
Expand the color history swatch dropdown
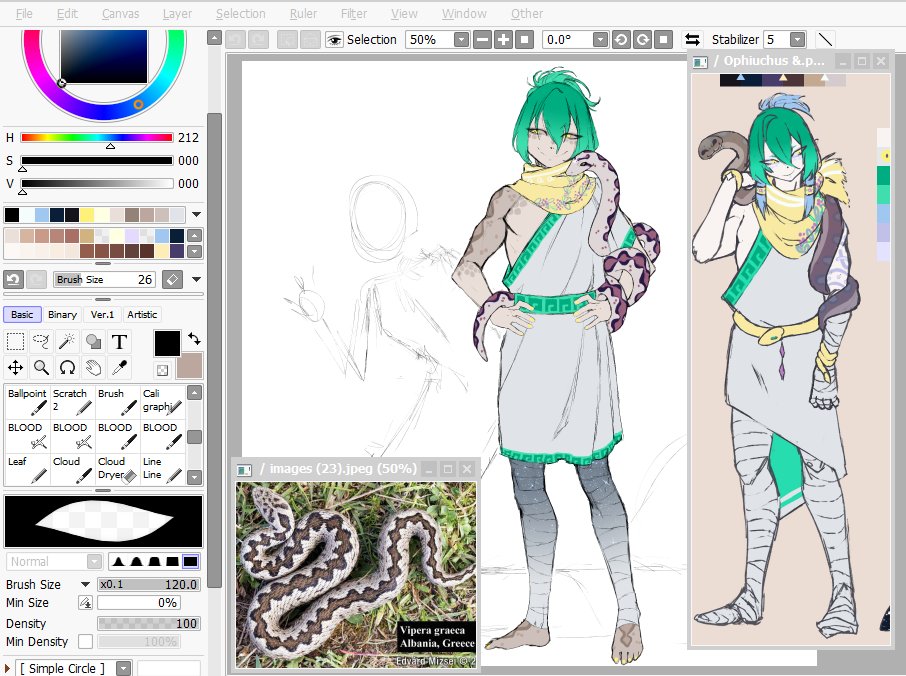[196, 214]
